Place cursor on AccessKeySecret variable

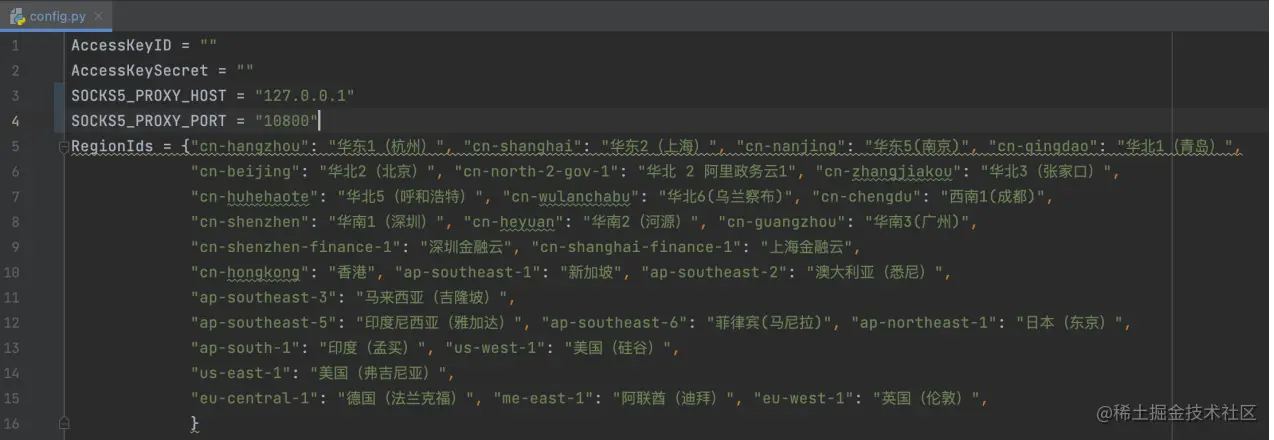point(138,71)
